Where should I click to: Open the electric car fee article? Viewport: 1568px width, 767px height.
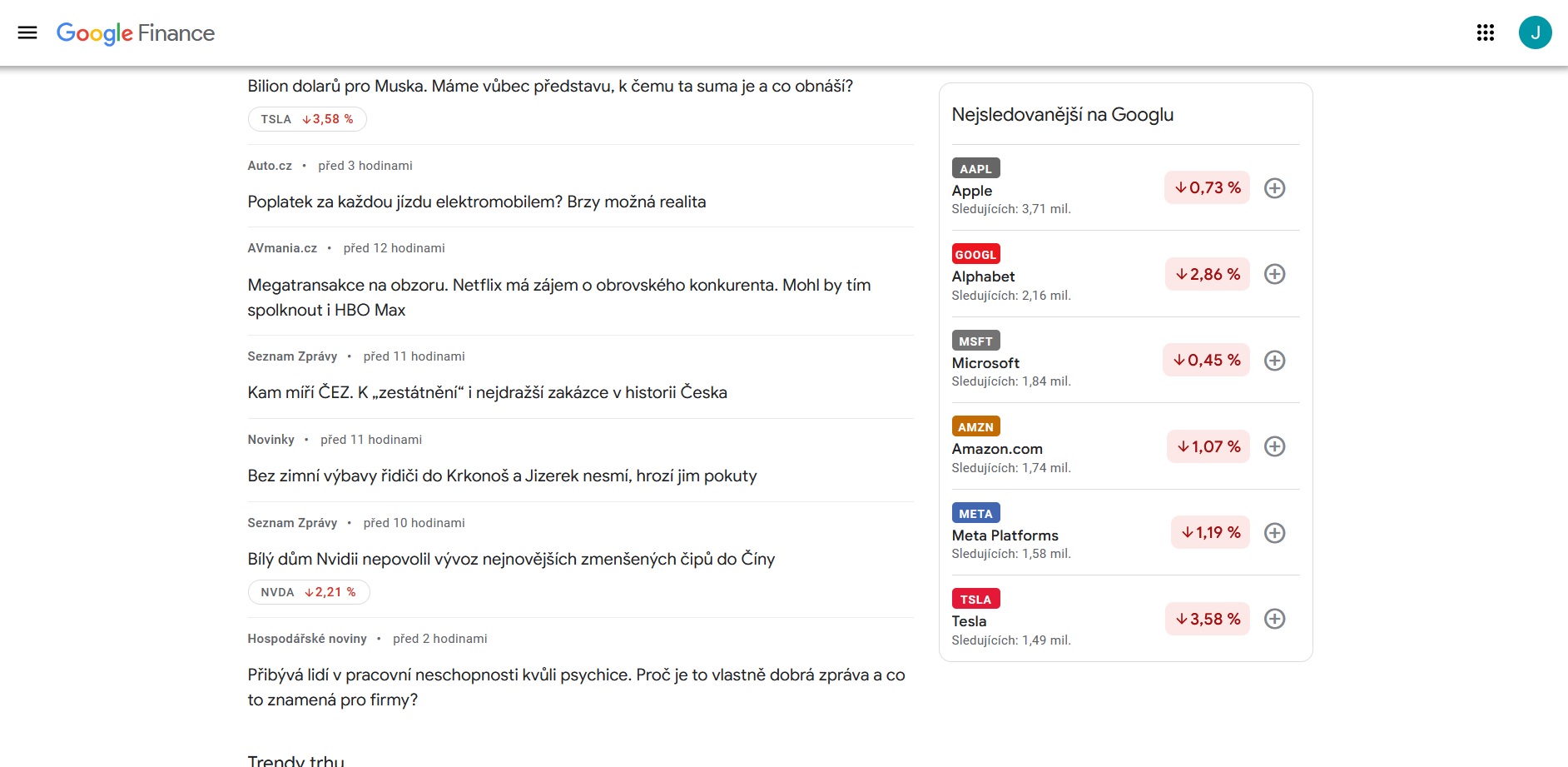tap(476, 202)
